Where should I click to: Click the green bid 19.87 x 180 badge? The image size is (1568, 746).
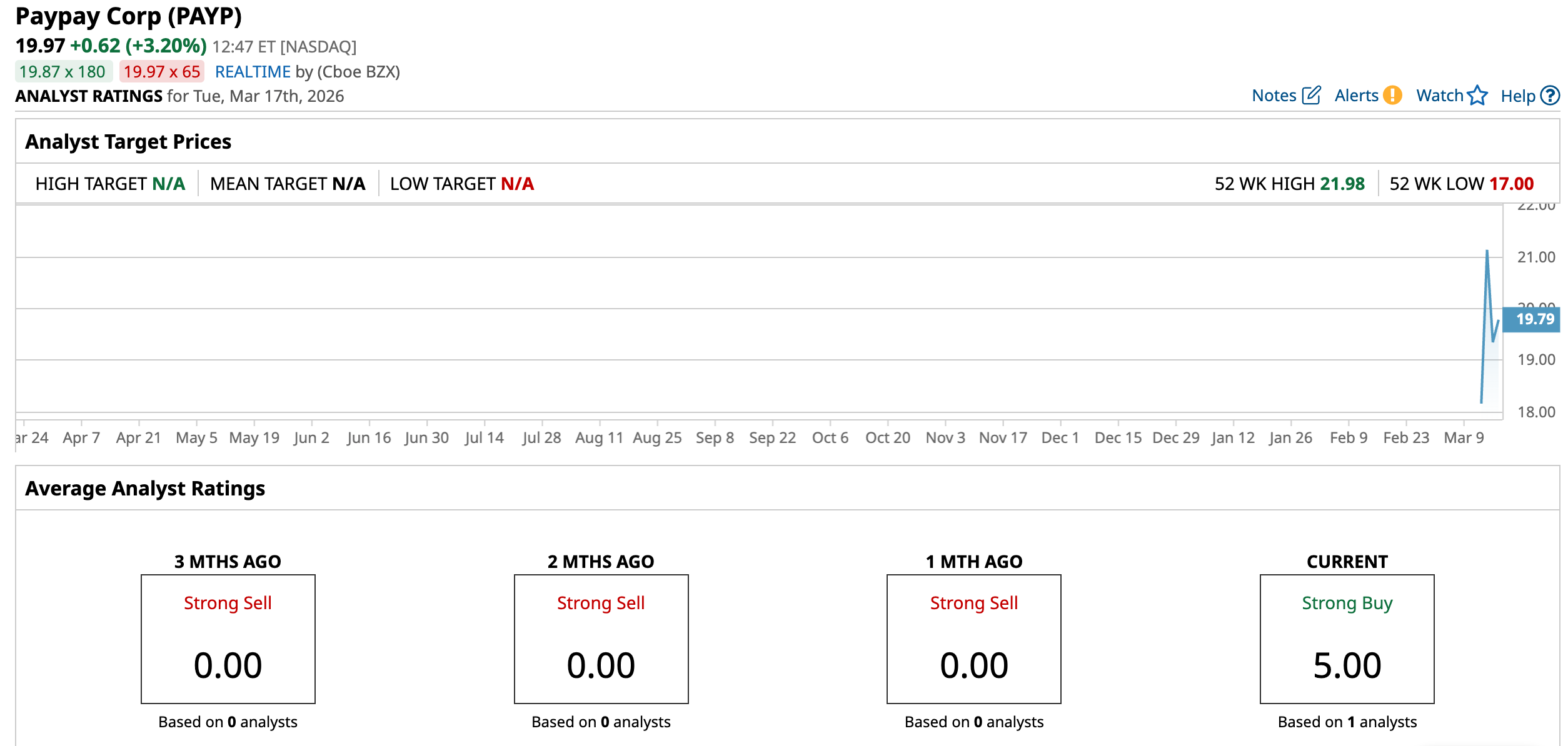pos(63,72)
